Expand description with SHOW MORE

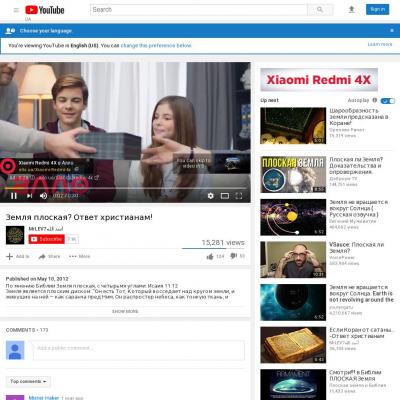point(125,311)
